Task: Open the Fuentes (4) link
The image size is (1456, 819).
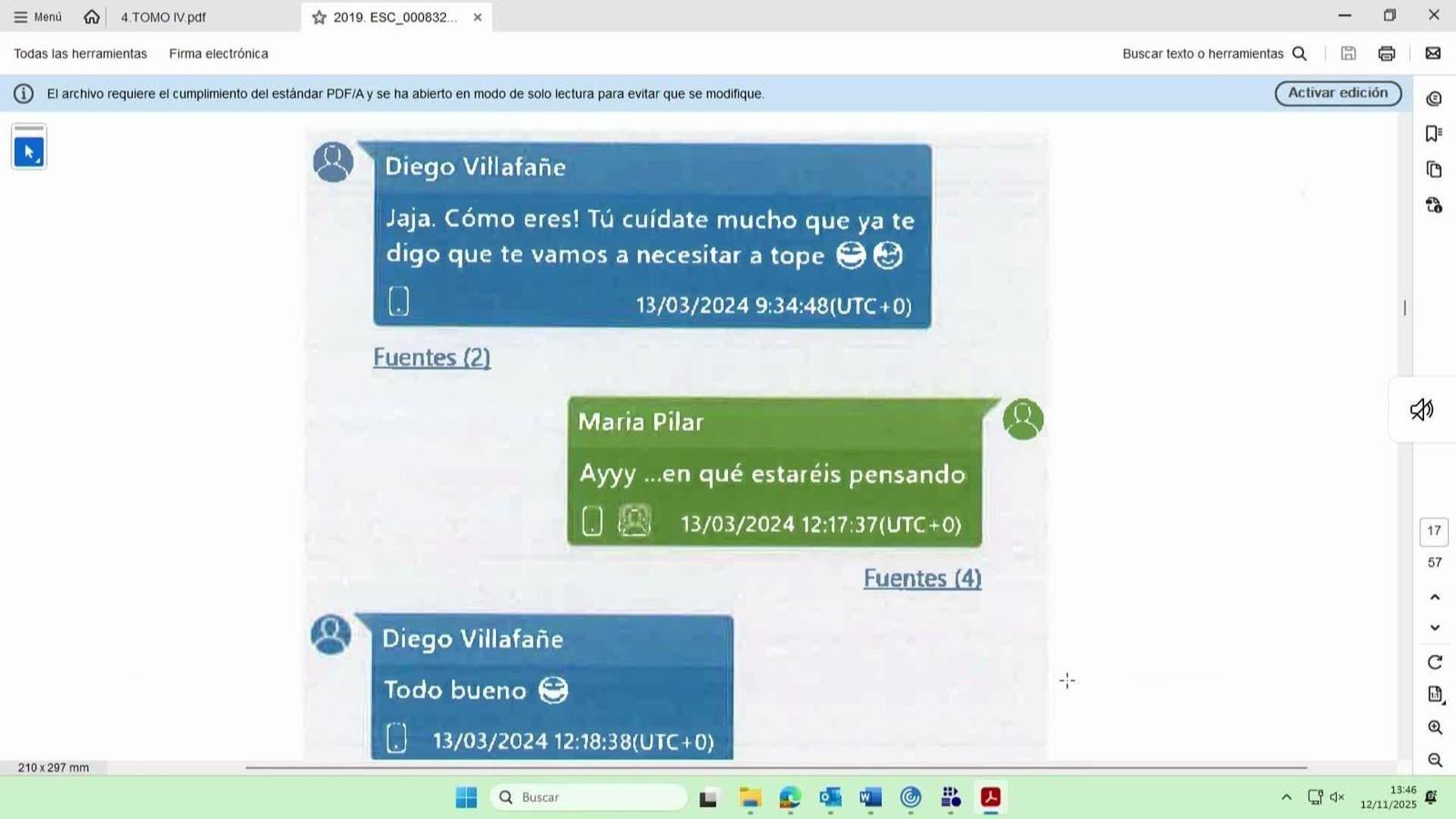Action: [x=922, y=579]
